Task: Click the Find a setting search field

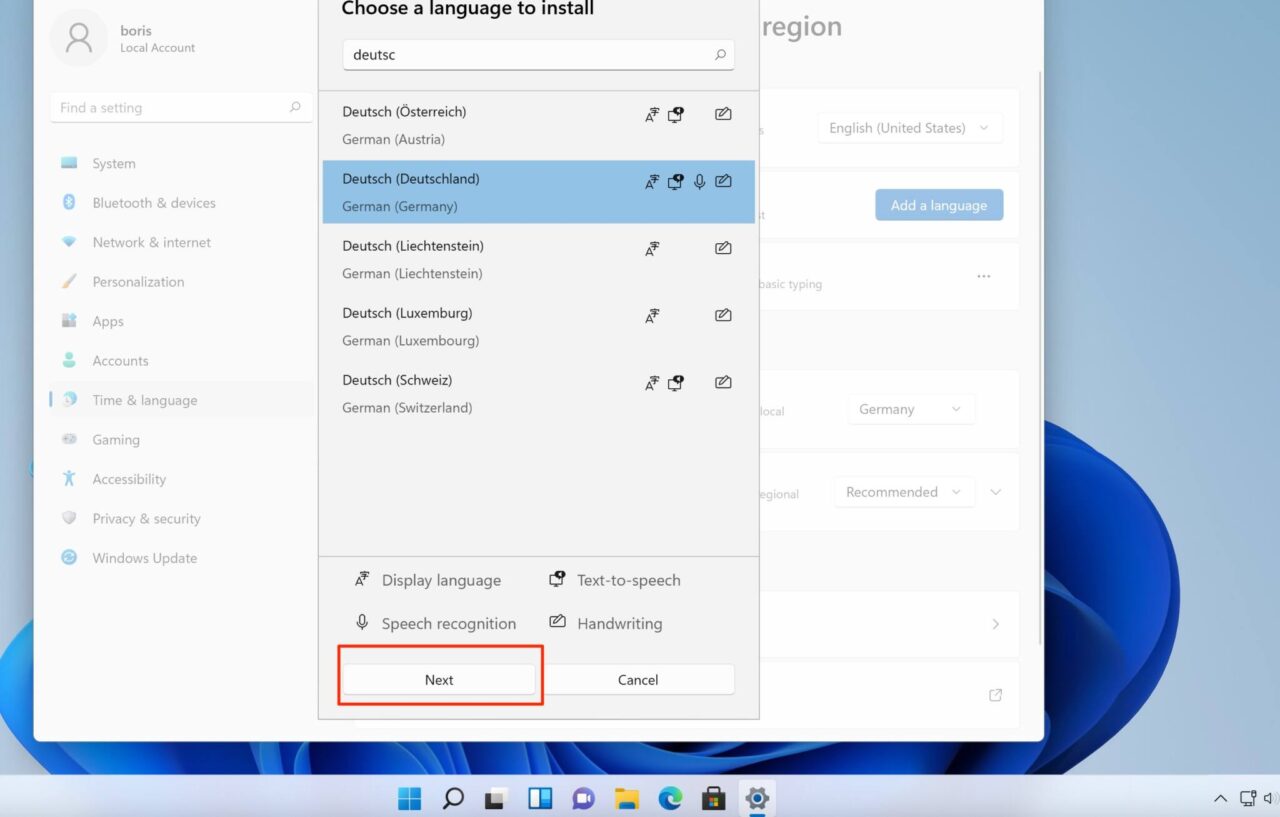Action: pyautogui.click(x=170, y=108)
